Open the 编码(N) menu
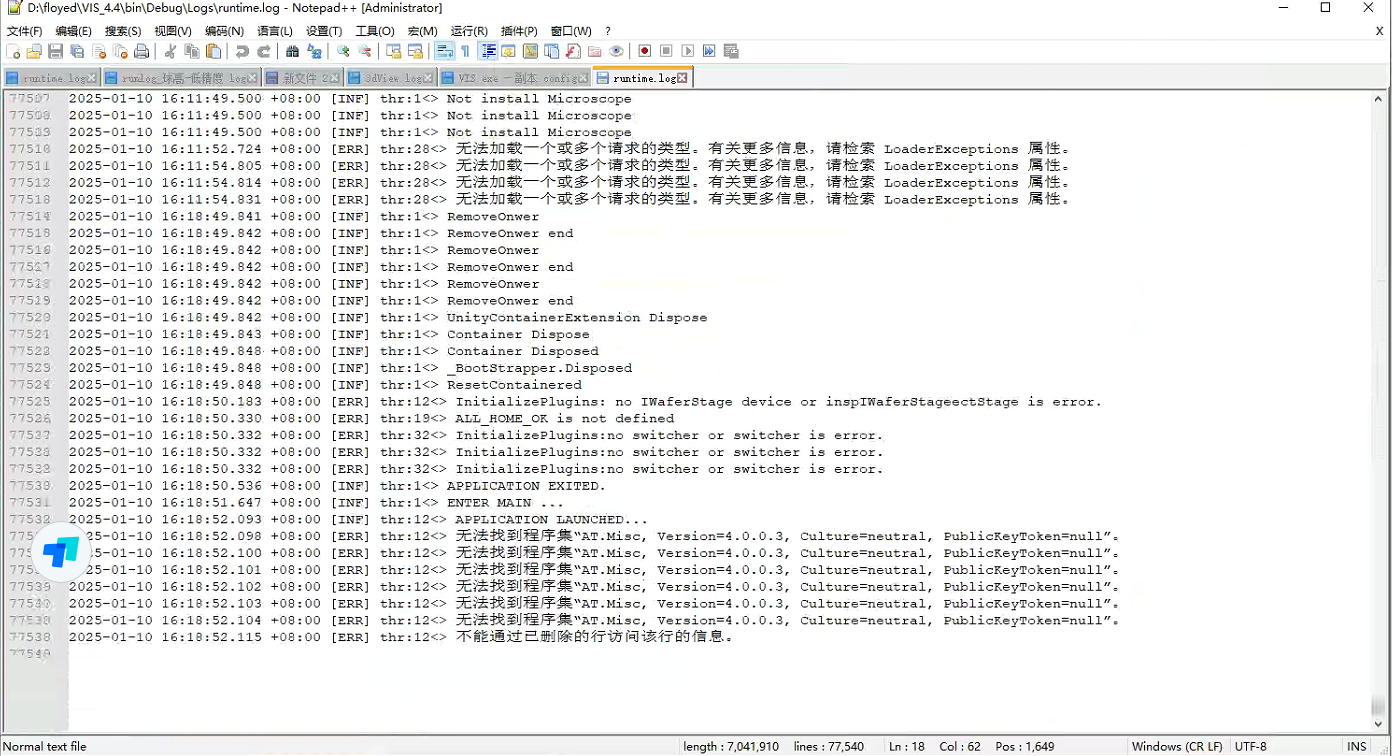The image size is (1392, 756). click(x=224, y=31)
